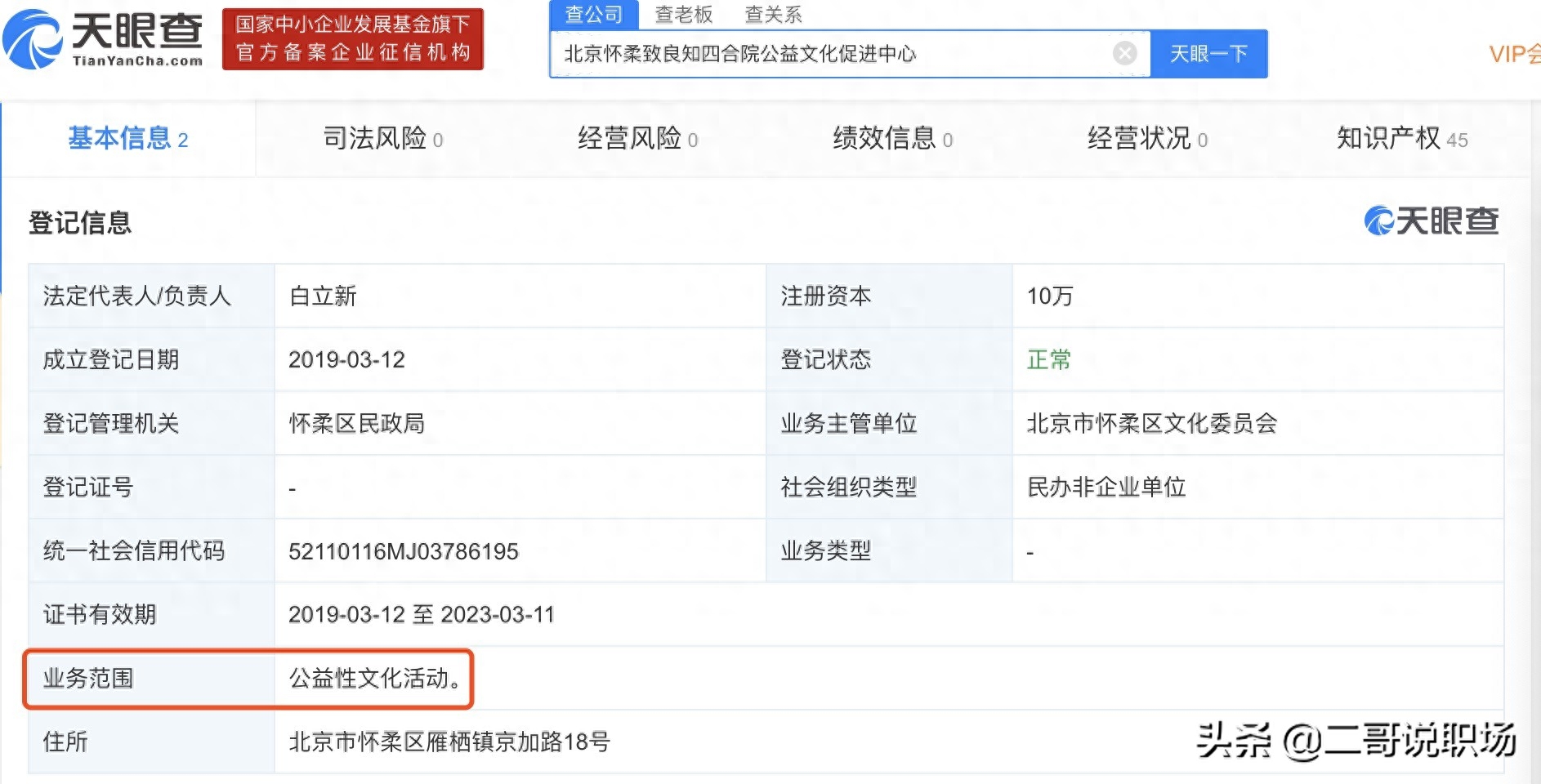Click the red 官方备案企业征信机构 banner
This screenshot has width=1541, height=784.
coord(353,39)
